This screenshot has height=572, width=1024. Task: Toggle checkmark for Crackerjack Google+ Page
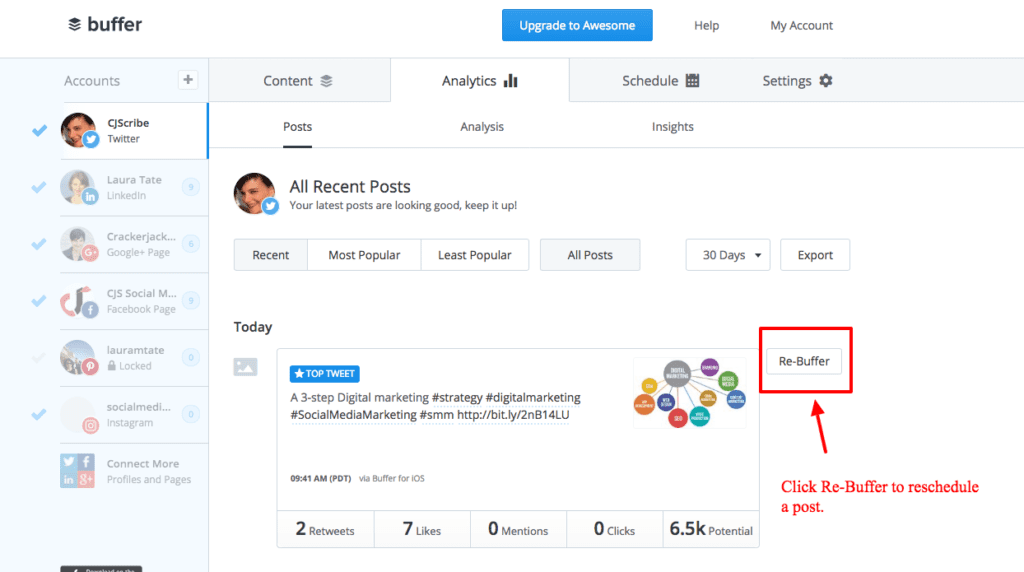[39, 244]
